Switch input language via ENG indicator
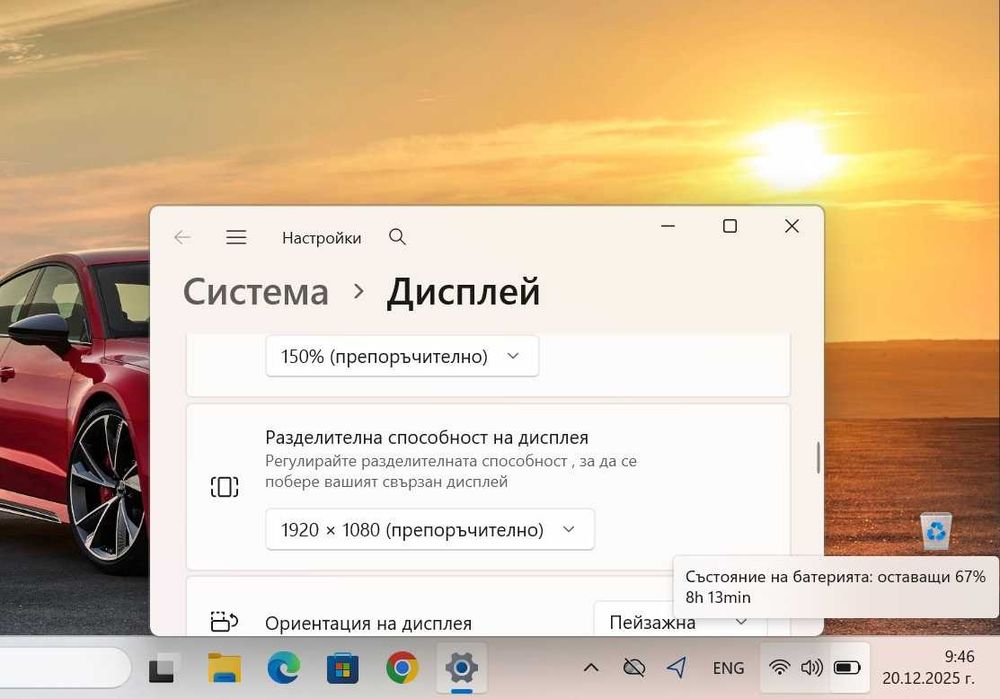The image size is (1000, 699). tap(728, 668)
